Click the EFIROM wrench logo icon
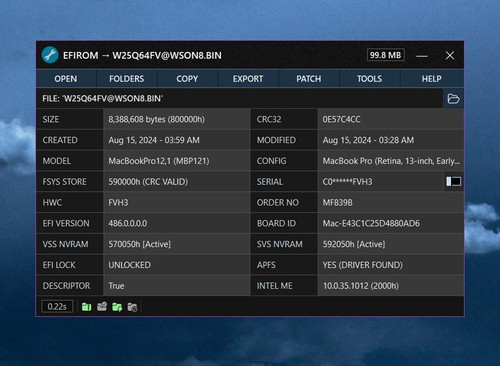Image resolution: width=500 pixels, height=366 pixels. pyautogui.click(x=50, y=55)
